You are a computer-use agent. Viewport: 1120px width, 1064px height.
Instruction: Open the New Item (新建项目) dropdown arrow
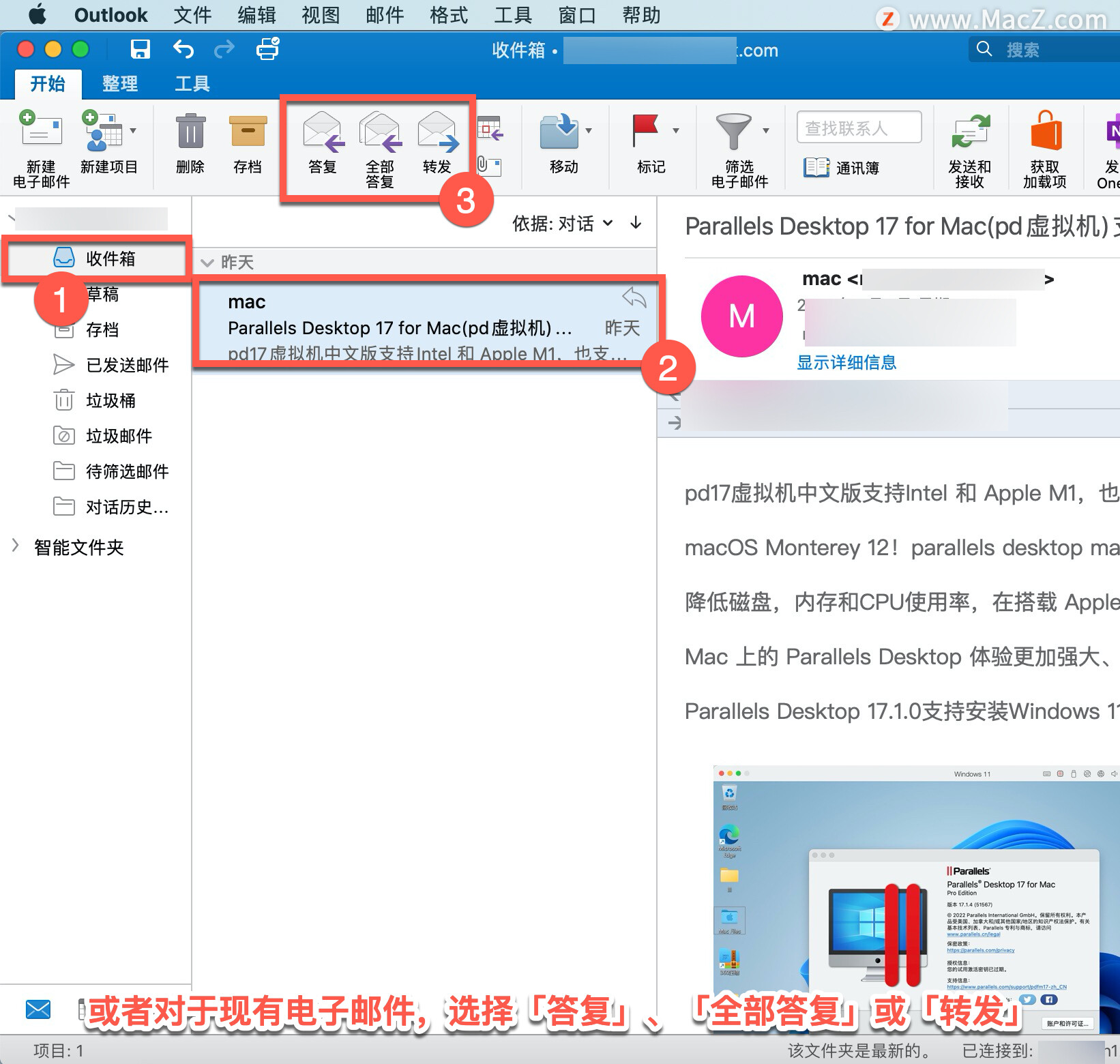coord(133,130)
